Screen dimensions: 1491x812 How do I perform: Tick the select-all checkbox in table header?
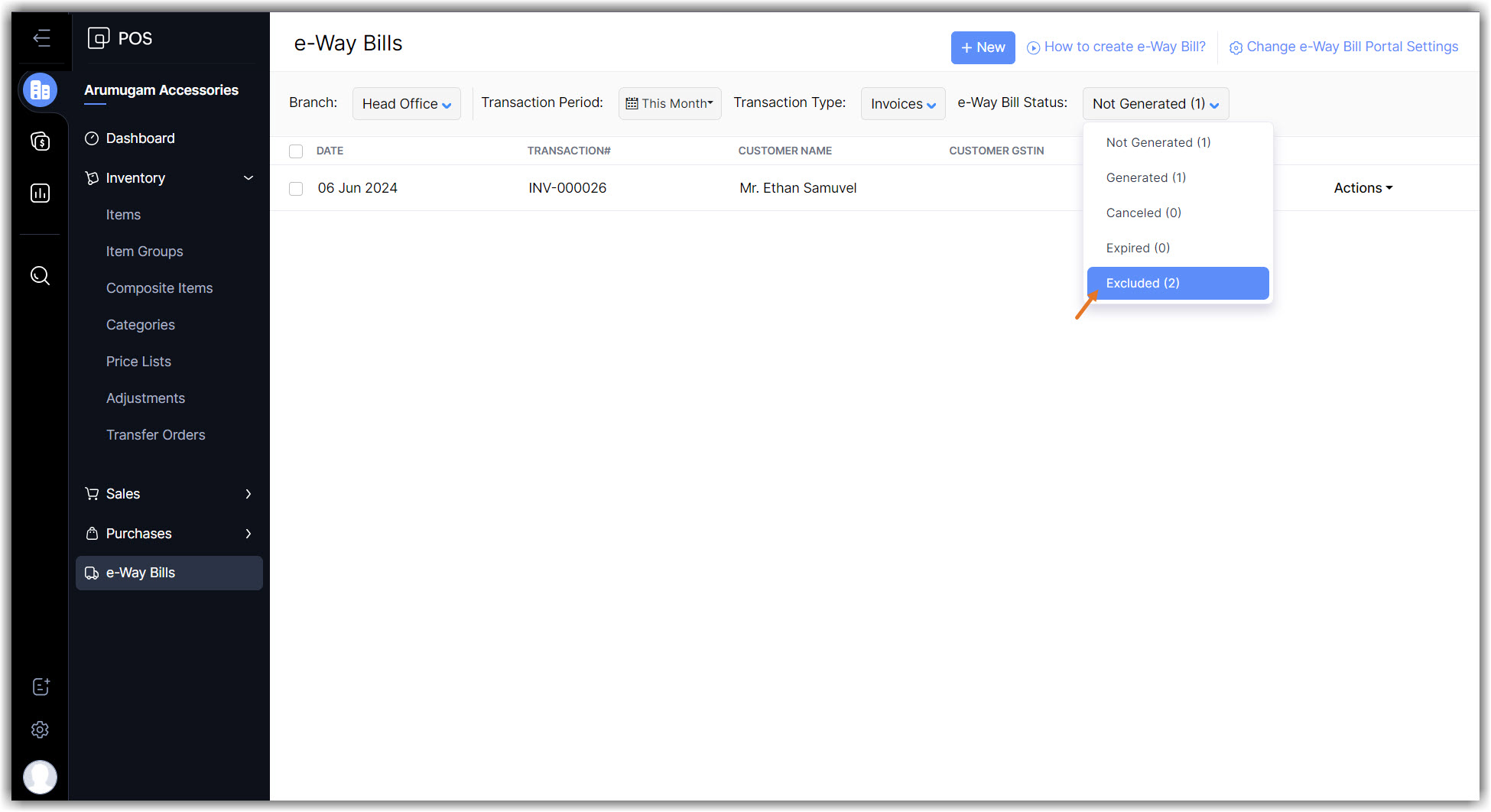(296, 151)
